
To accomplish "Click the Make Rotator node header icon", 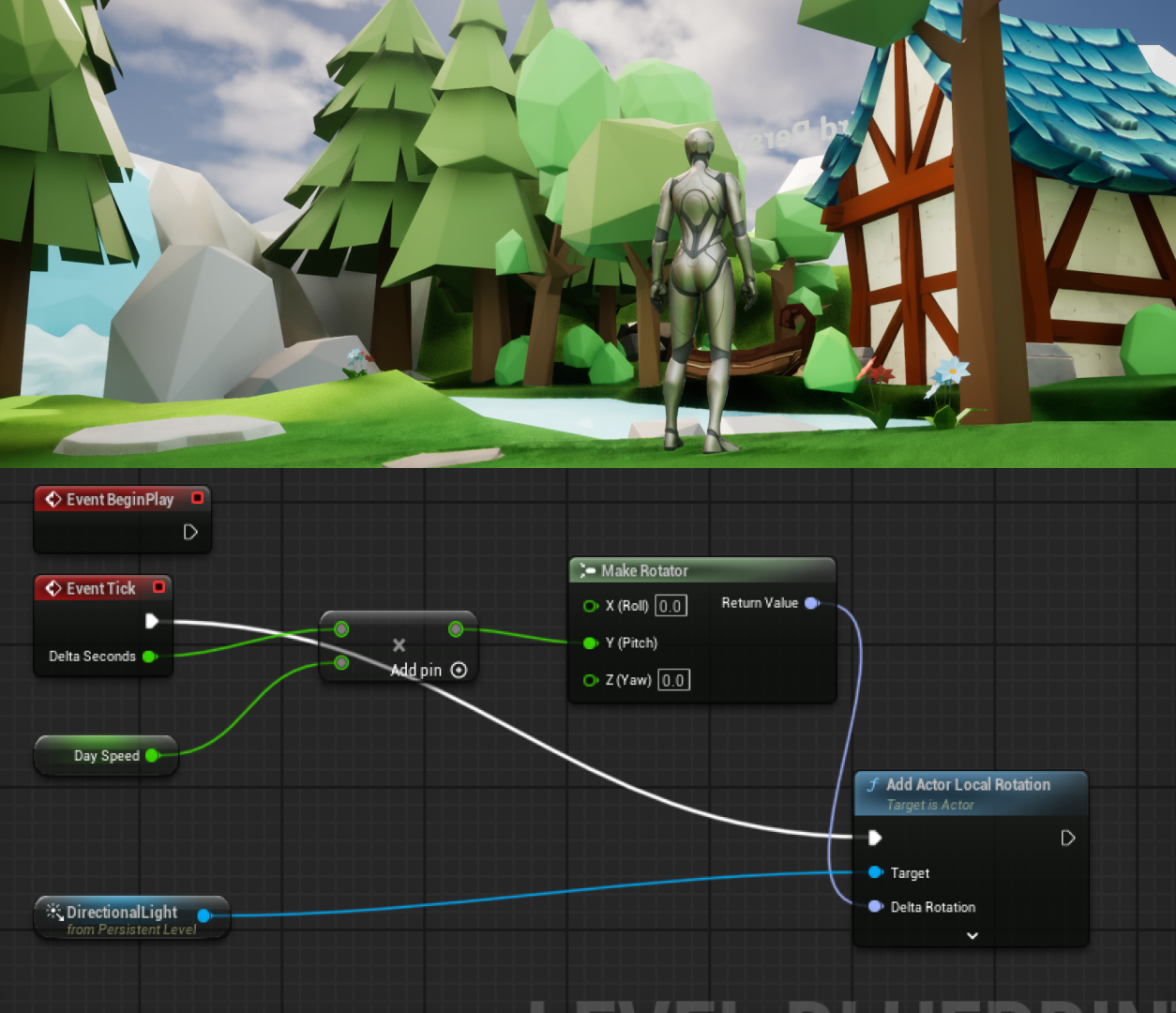I will click(587, 569).
